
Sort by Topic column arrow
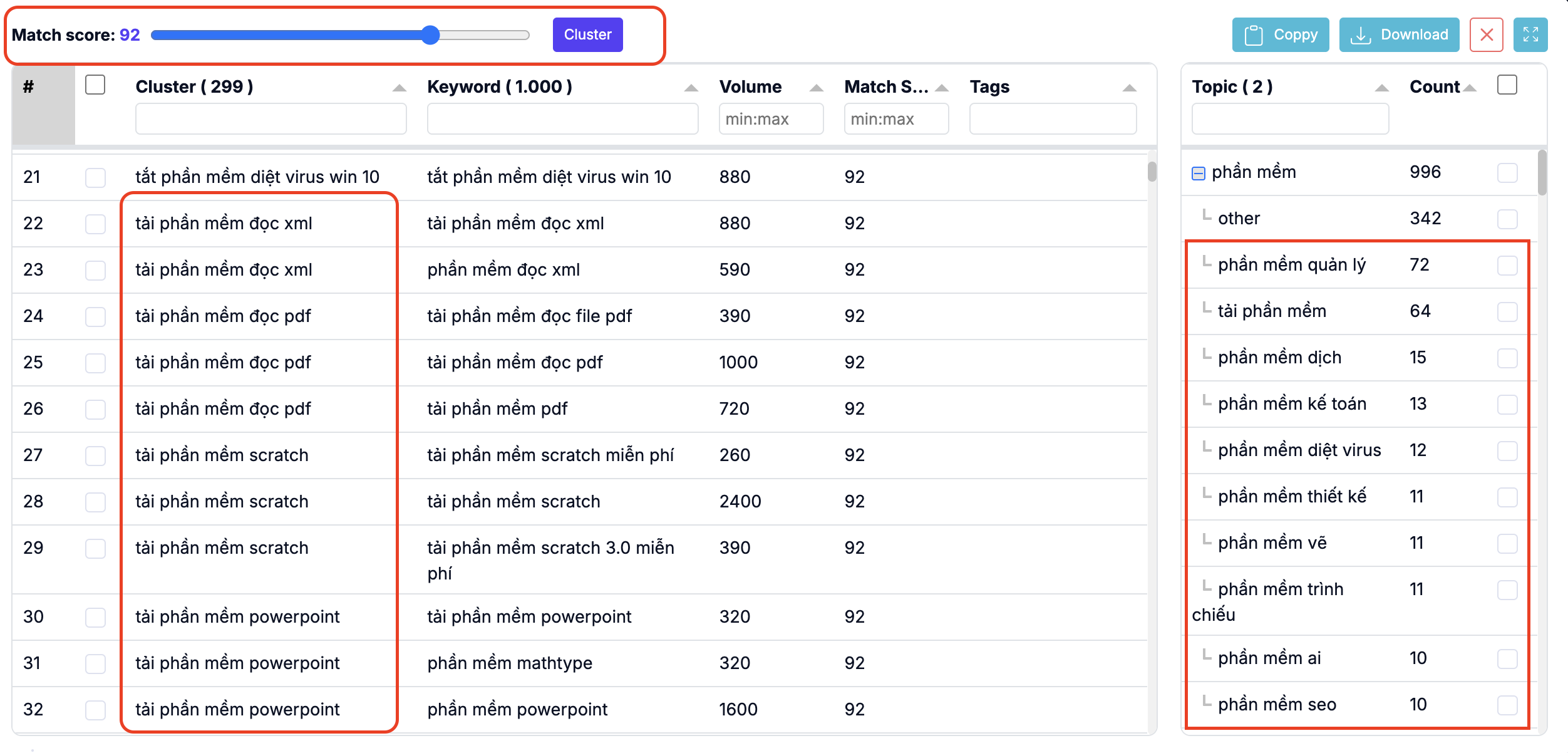[x=1381, y=88]
